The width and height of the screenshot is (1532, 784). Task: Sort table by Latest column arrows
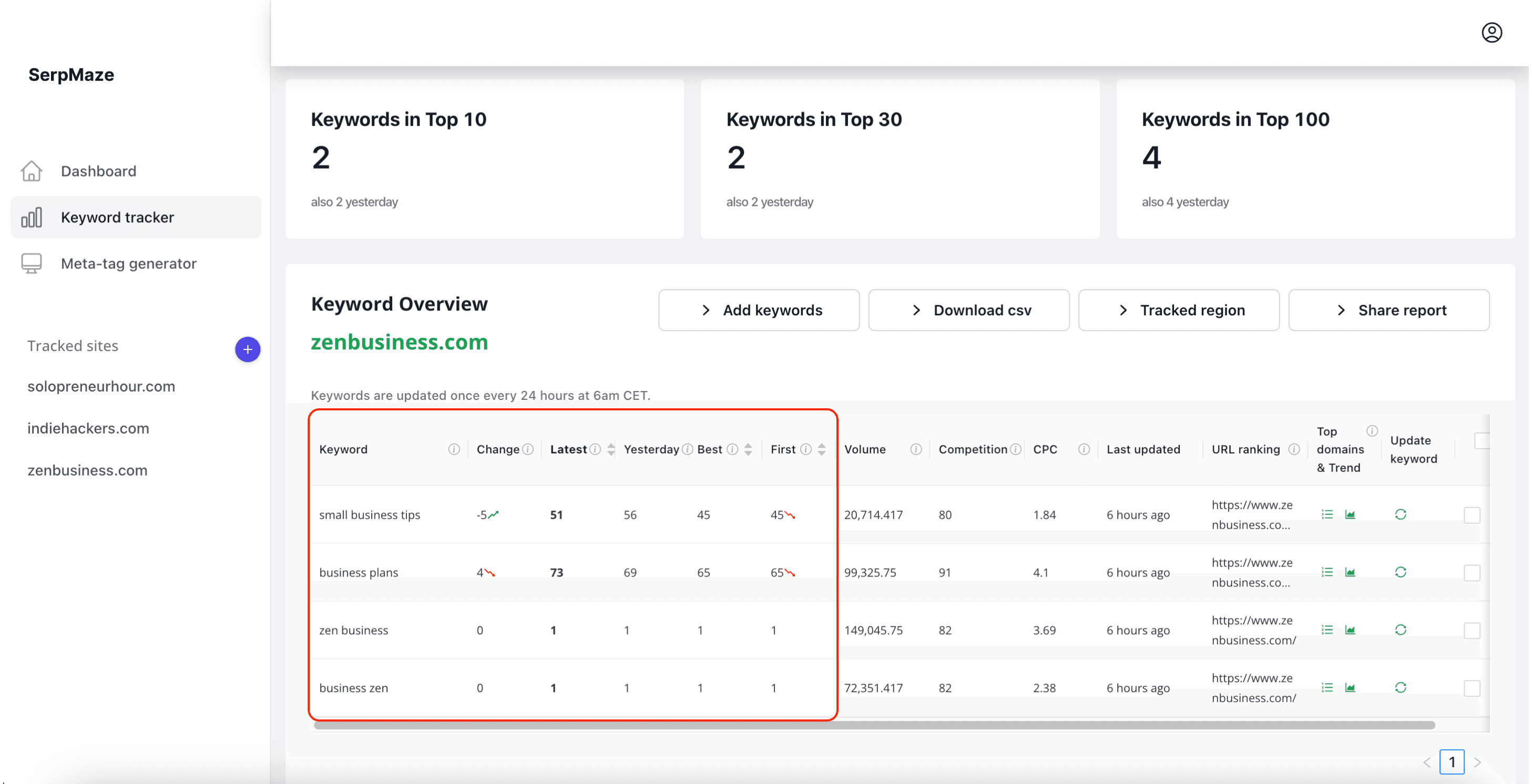611,449
